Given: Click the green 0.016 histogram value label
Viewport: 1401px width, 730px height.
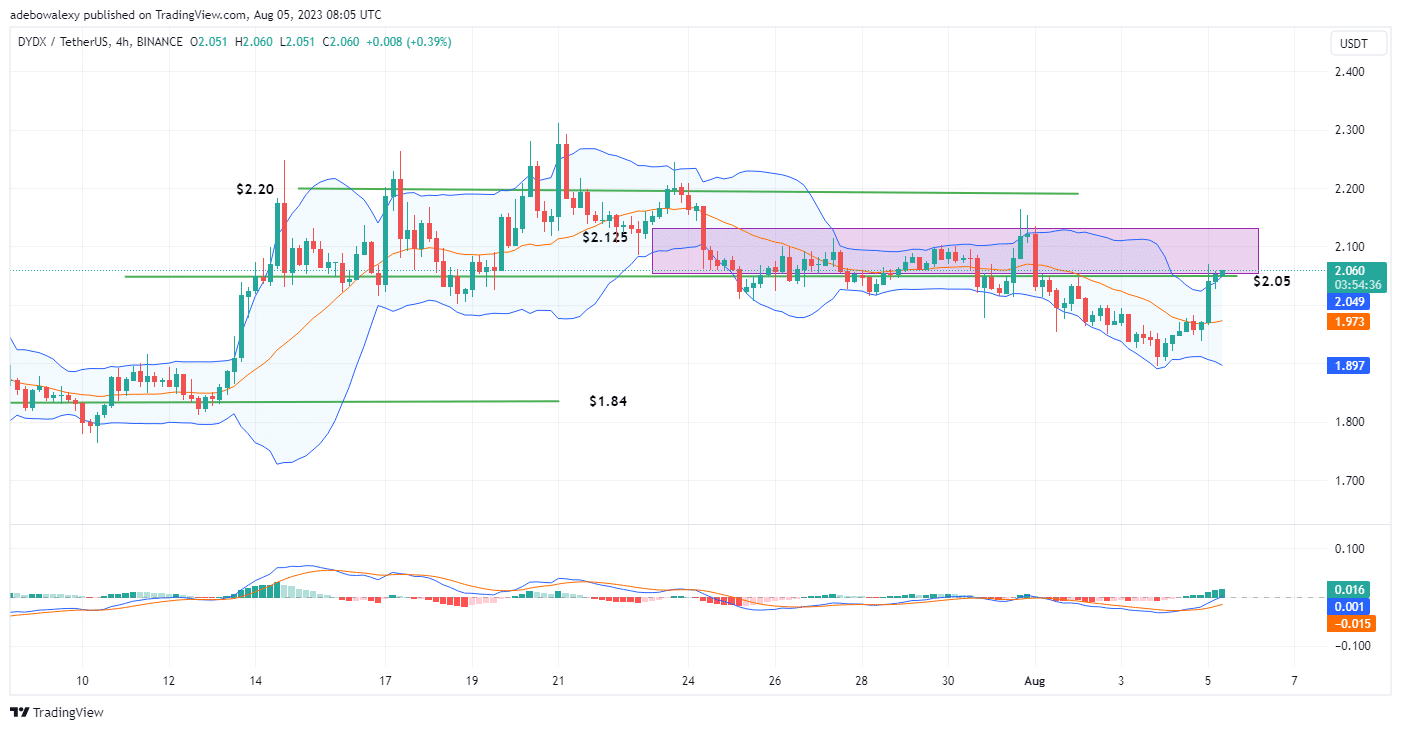Looking at the screenshot, I should click(x=1350, y=590).
